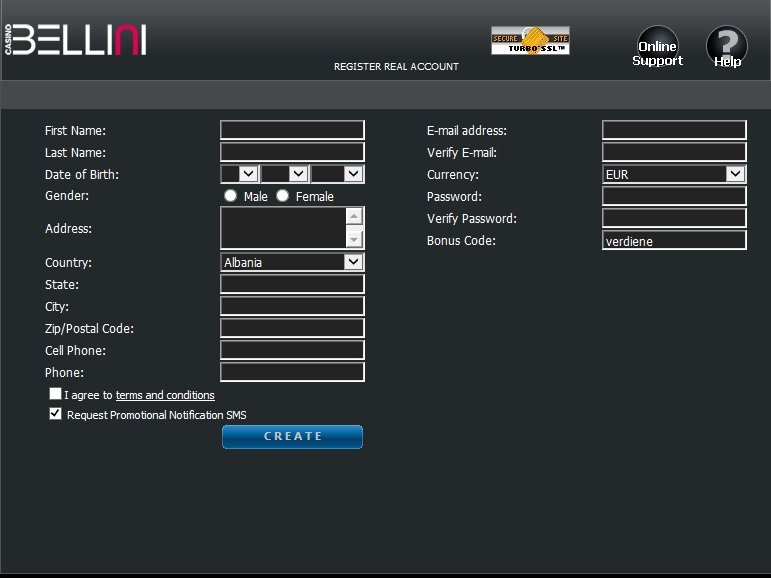Viewport: 771px width, 578px height.
Task: Open the terms and conditions link
Action: tap(165, 395)
